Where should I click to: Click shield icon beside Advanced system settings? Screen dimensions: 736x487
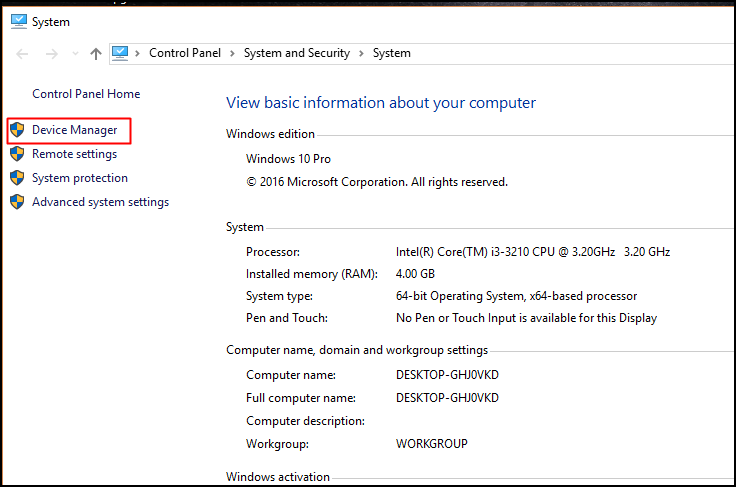point(17,201)
